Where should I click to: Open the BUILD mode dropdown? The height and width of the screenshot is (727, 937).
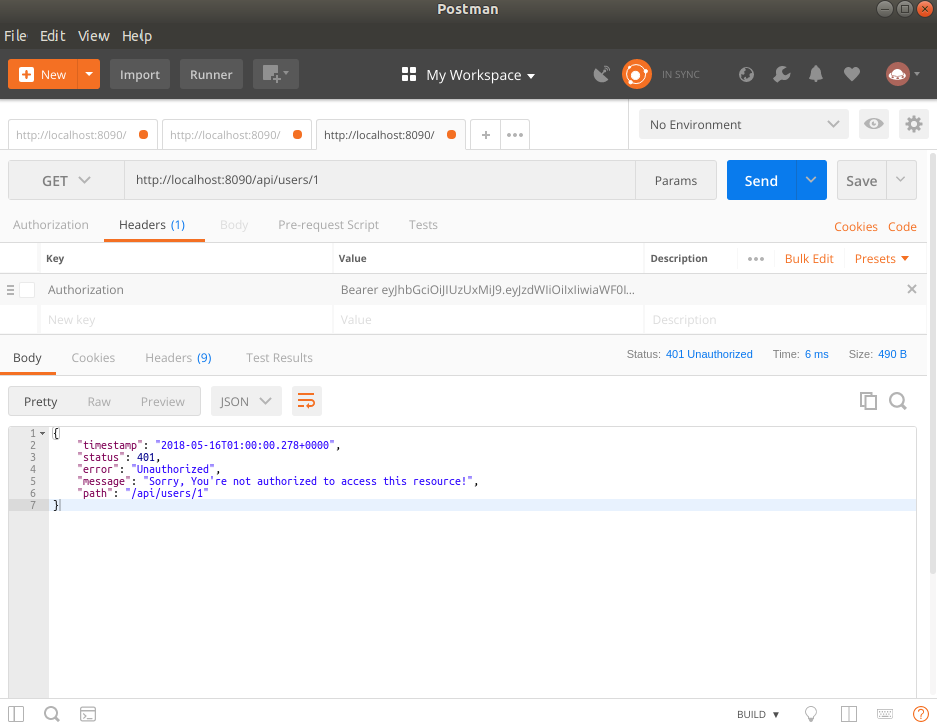click(758, 714)
